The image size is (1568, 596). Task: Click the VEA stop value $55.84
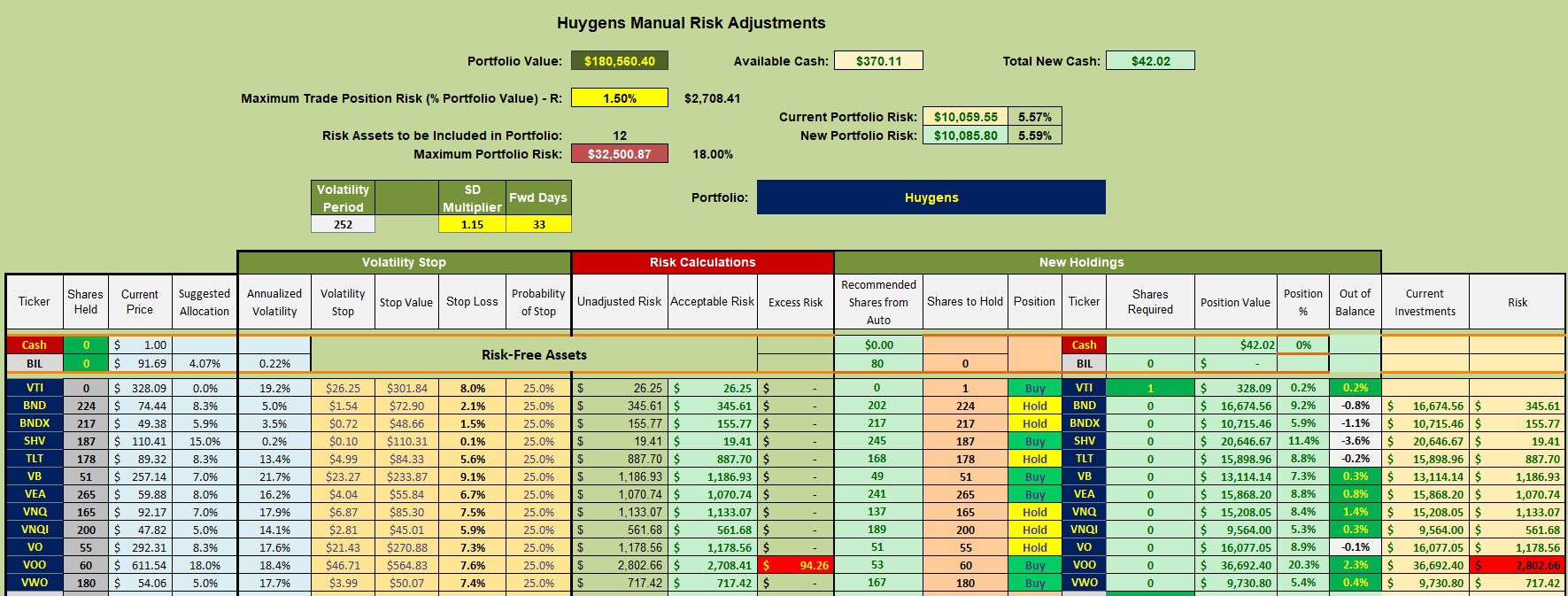[406, 494]
